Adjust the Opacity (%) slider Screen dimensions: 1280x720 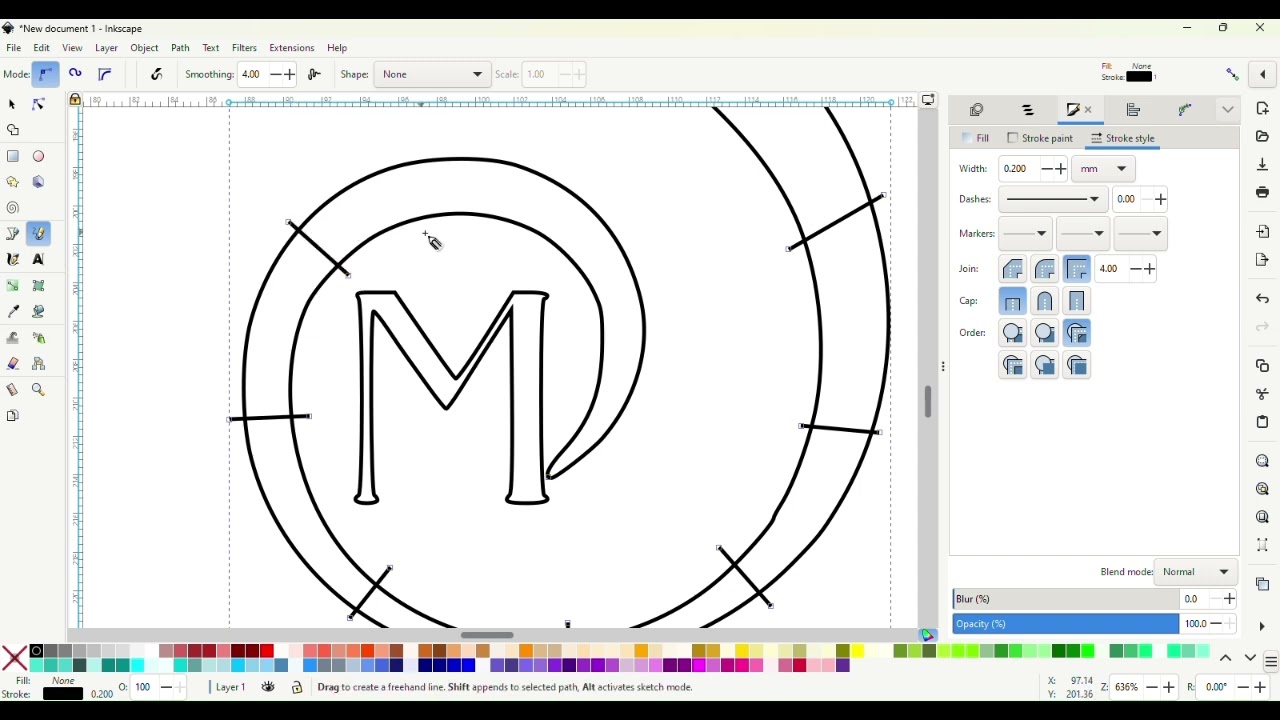coord(1065,626)
